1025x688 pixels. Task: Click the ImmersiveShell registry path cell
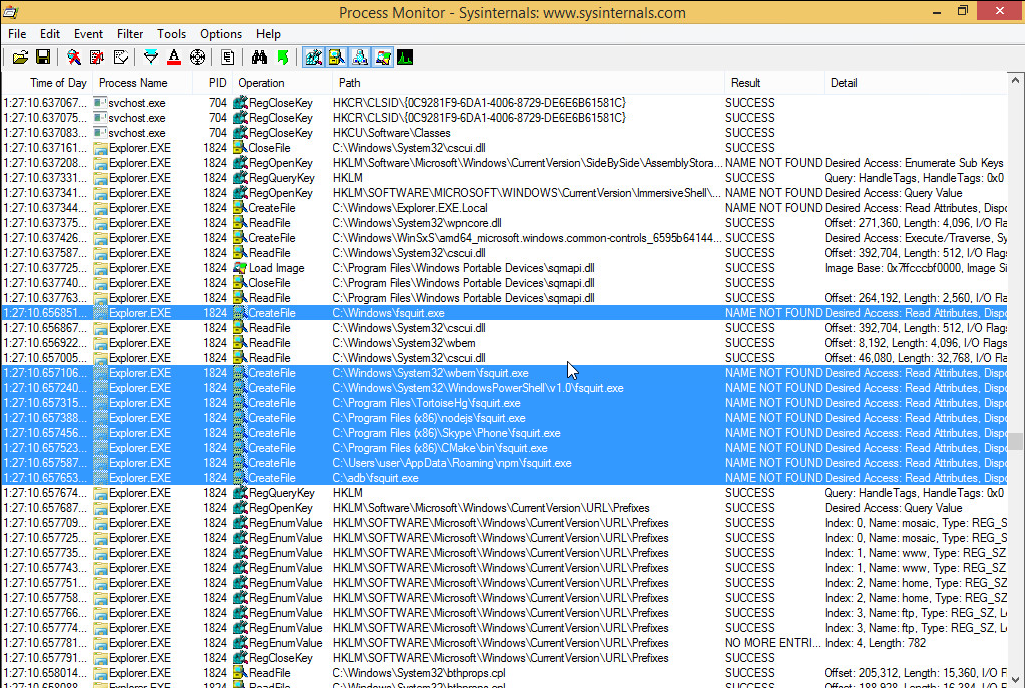[527, 193]
